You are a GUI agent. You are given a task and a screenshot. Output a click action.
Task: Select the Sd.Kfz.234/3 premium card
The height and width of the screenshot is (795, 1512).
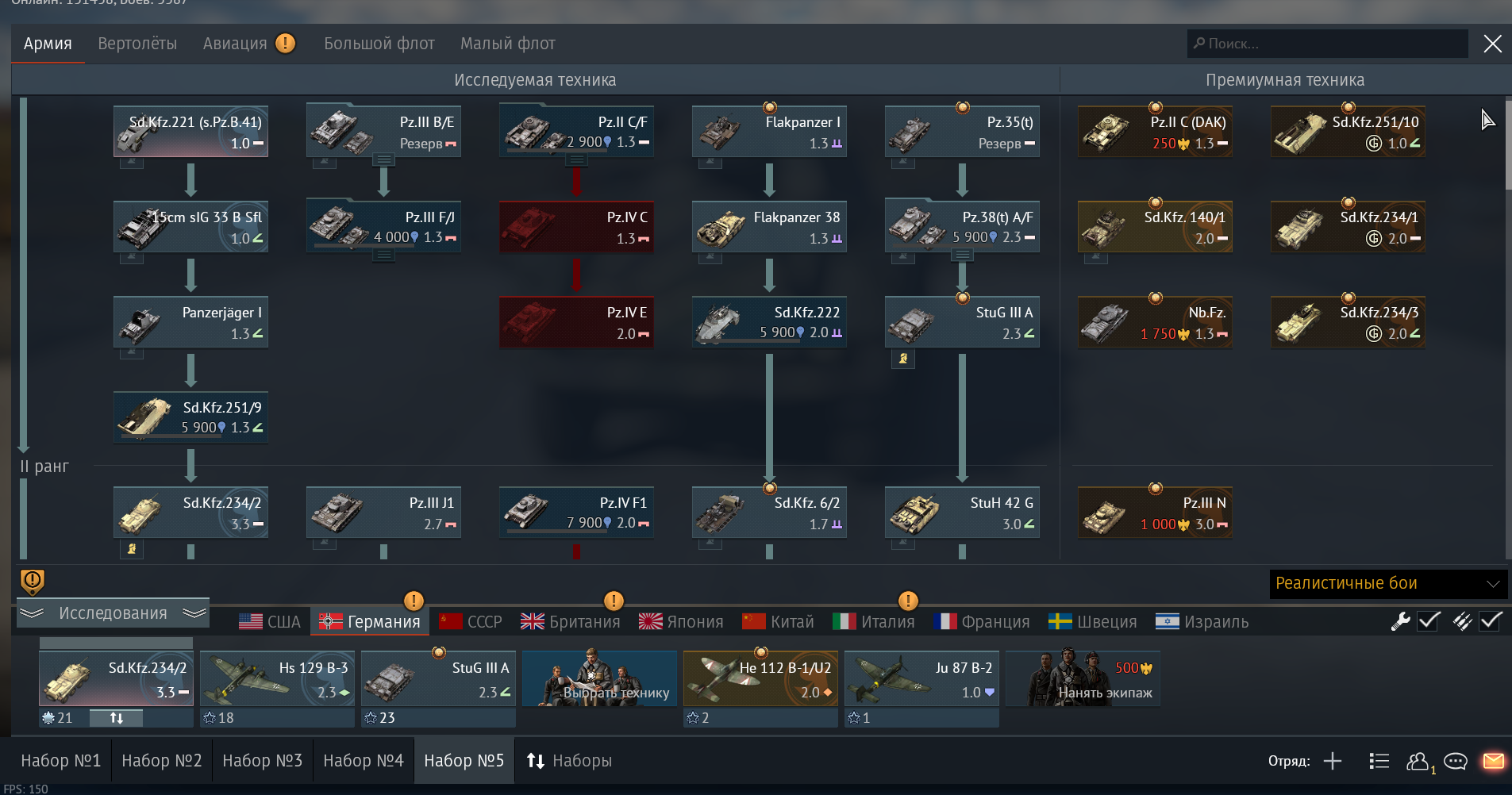[x=1348, y=322]
